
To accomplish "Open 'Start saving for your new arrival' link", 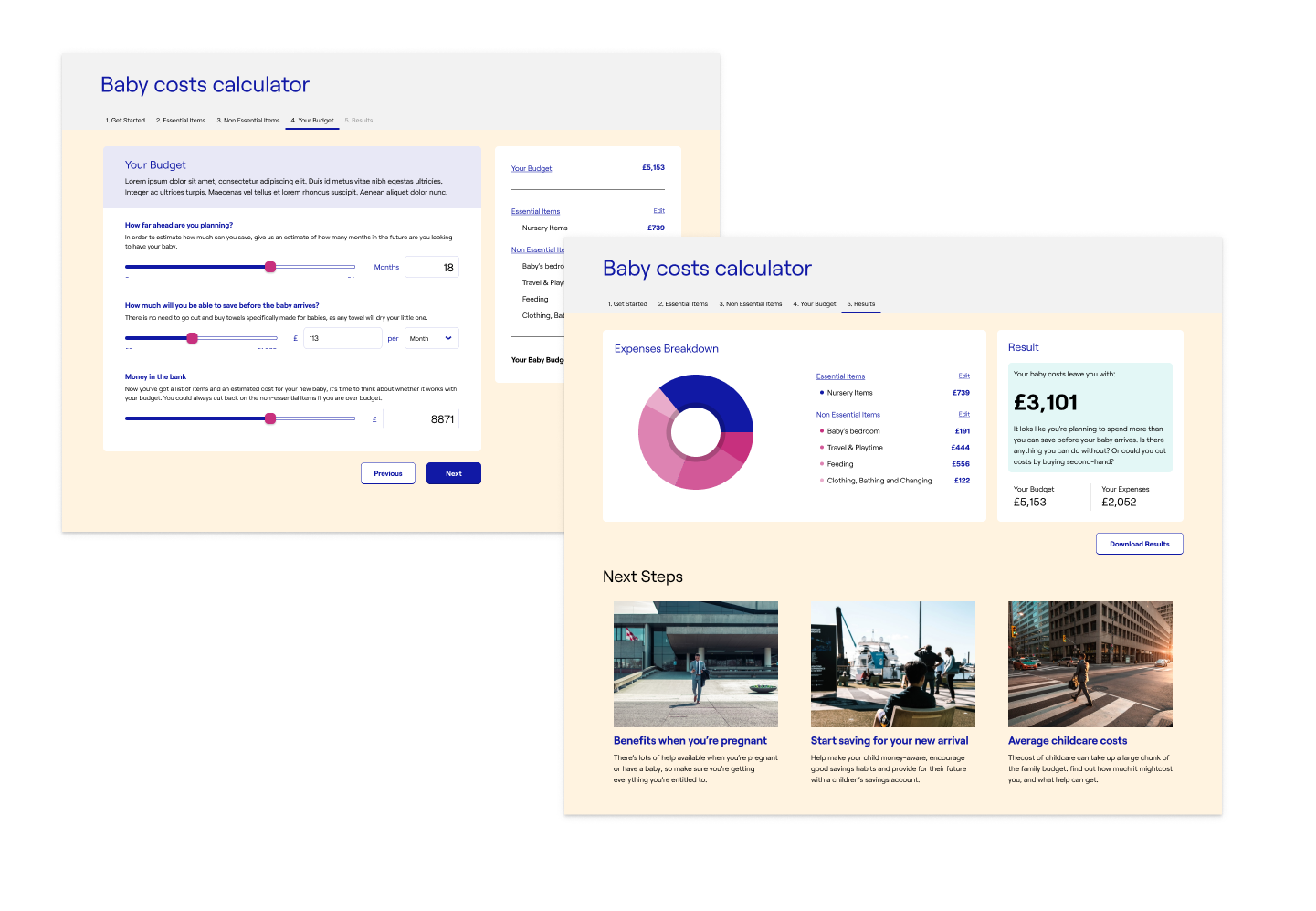I will pyautogui.click(x=890, y=741).
